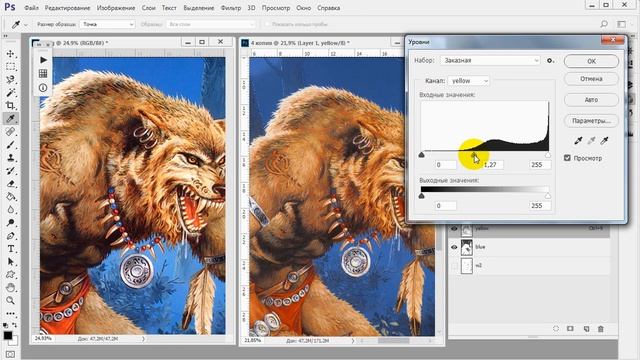Load channel as selection dotted circle icon

pyautogui.click(x=556, y=329)
